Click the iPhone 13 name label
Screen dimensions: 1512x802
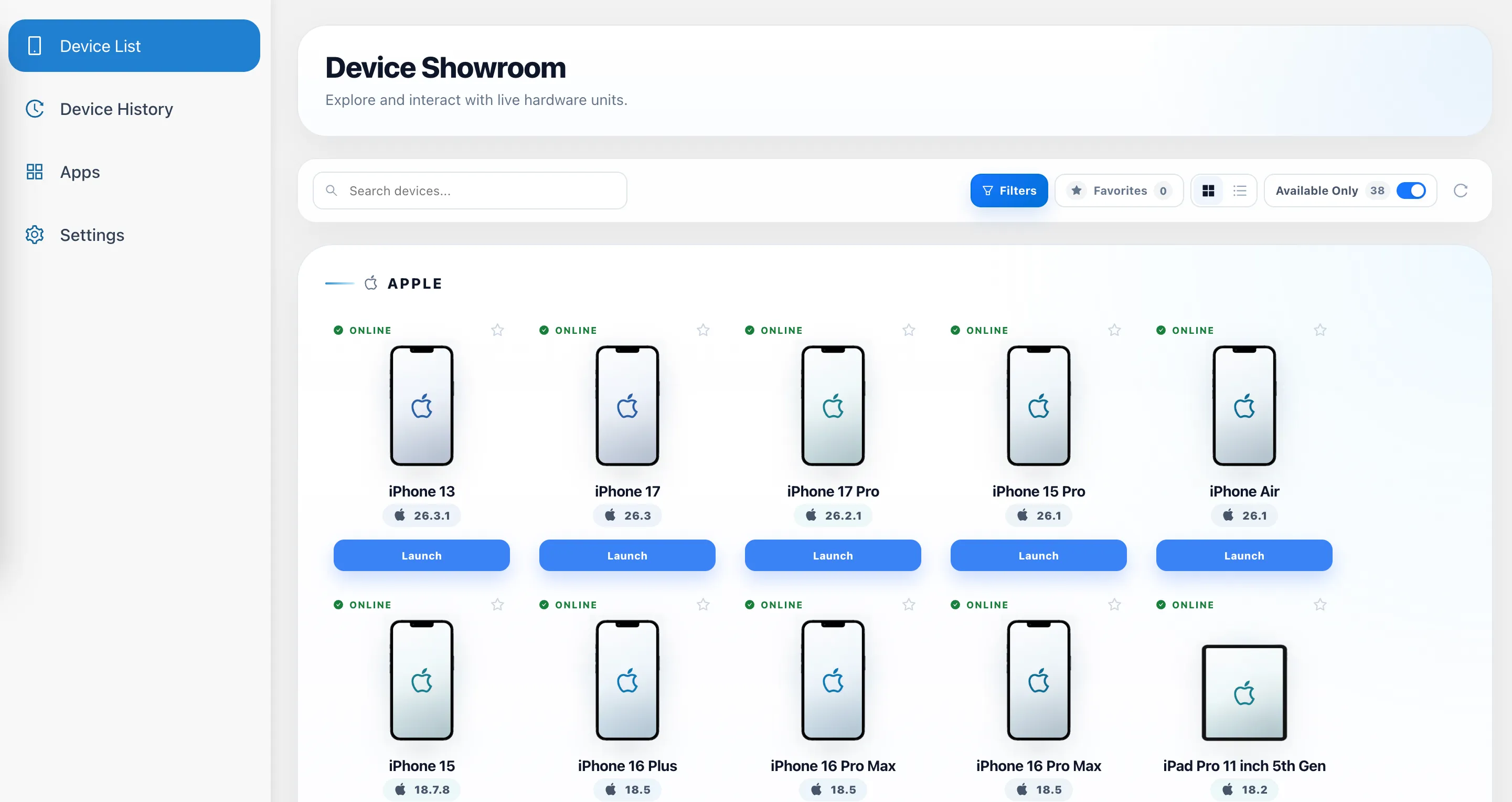[x=421, y=491]
